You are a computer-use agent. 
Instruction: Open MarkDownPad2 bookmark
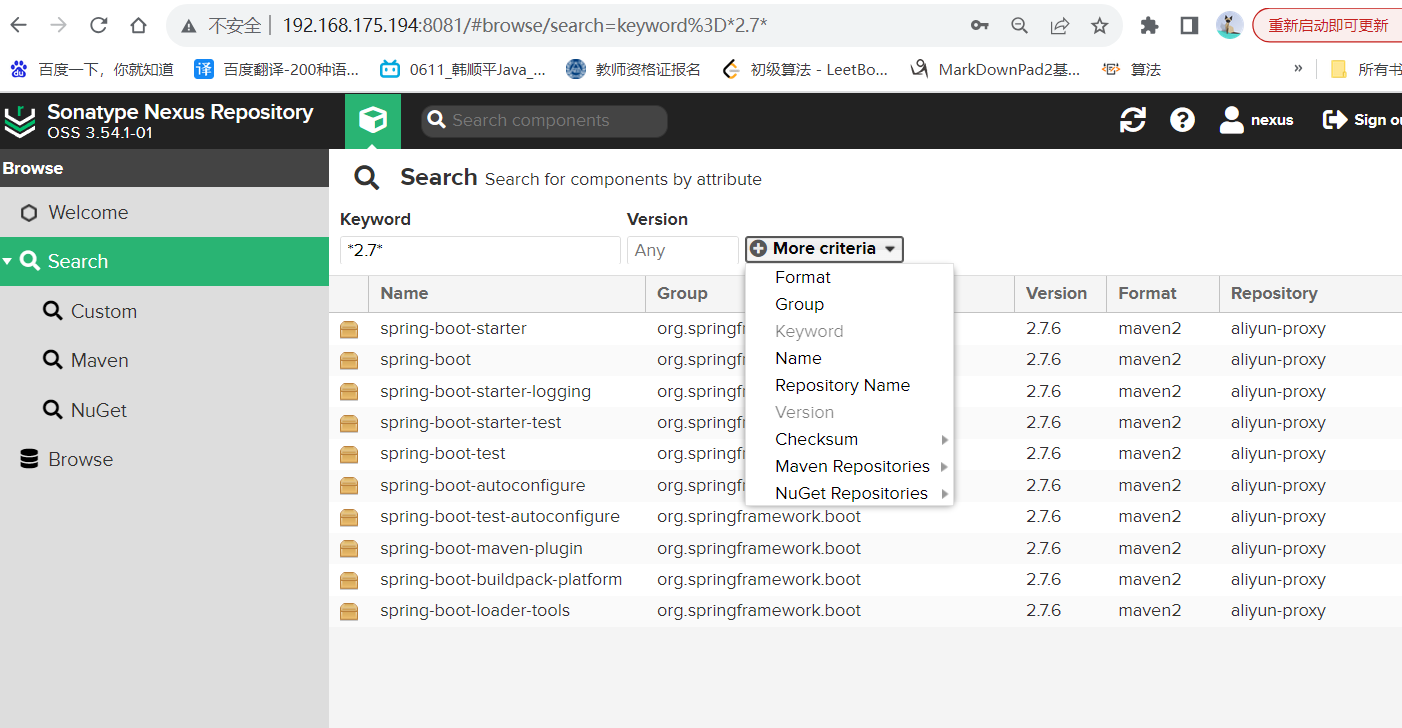click(x=995, y=69)
